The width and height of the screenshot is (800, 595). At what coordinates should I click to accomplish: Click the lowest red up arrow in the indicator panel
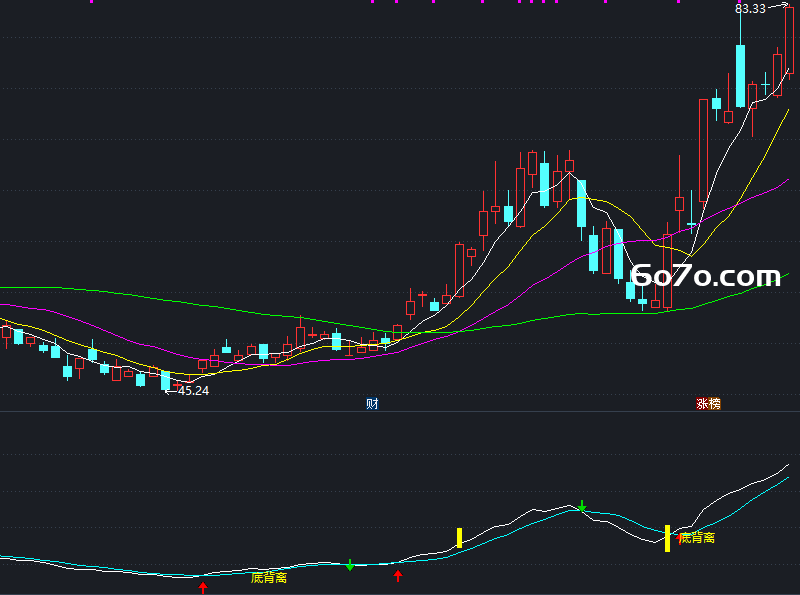click(x=203, y=587)
